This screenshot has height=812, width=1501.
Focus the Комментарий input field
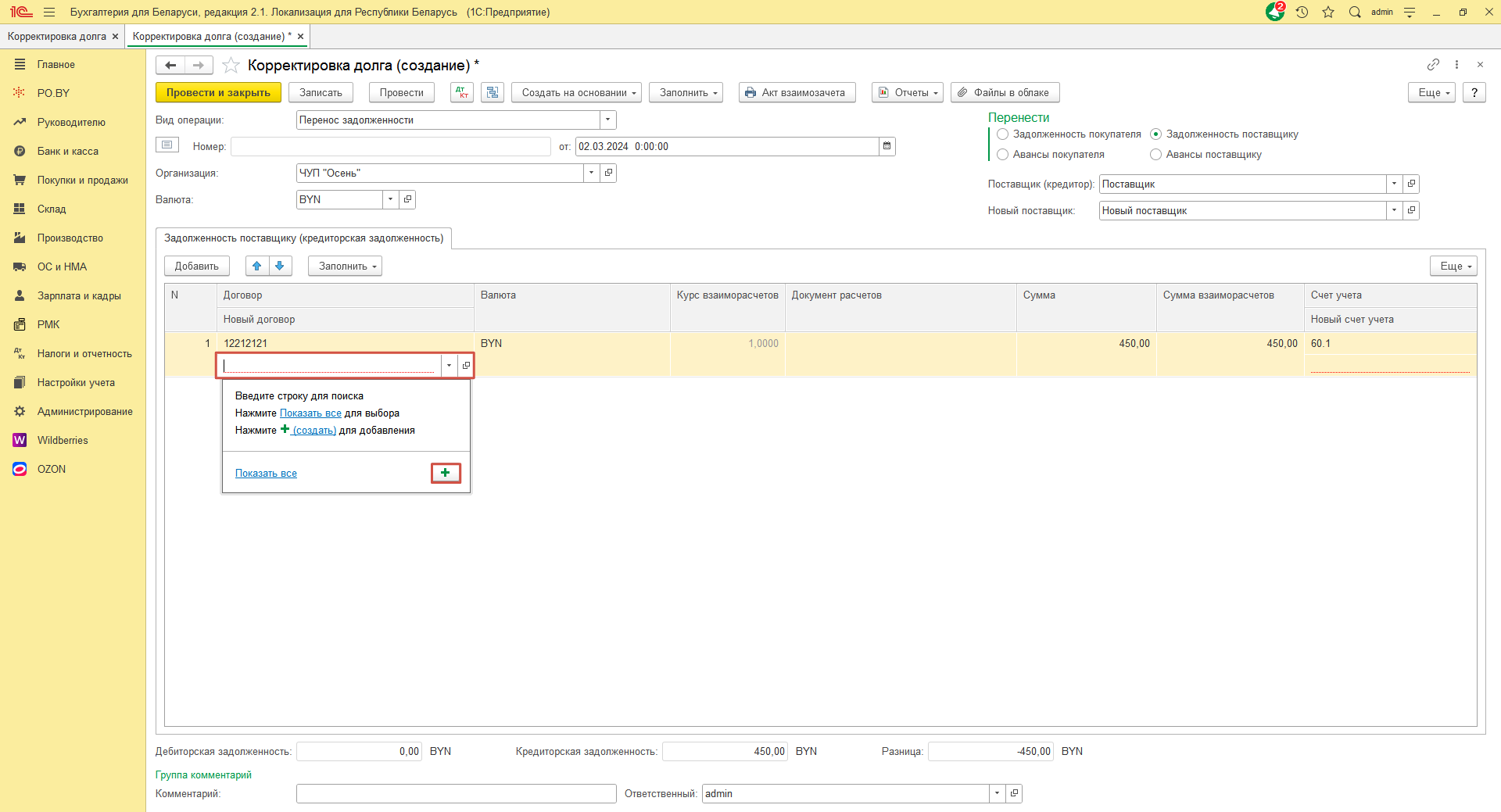coord(456,793)
